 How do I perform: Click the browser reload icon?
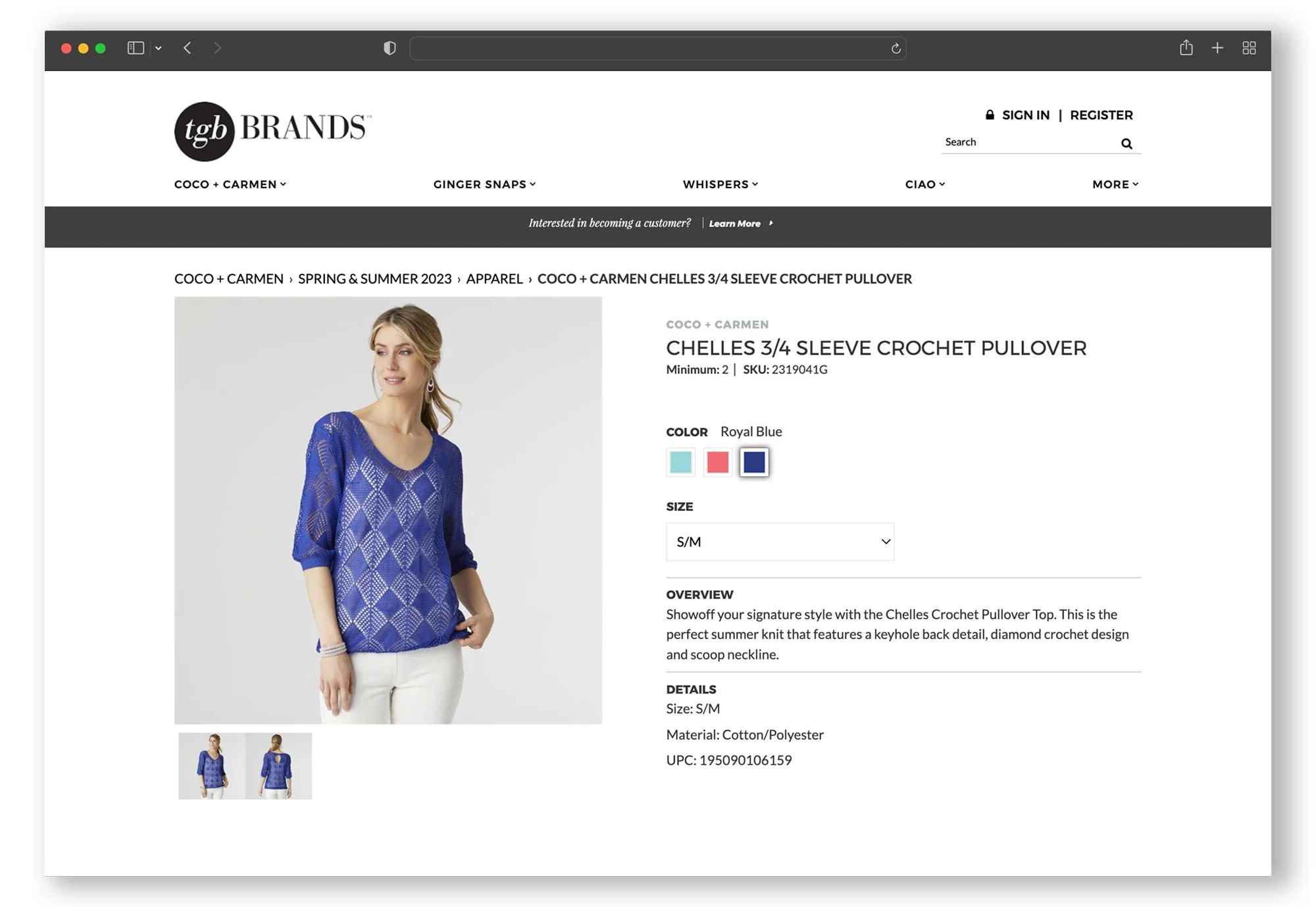[896, 49]
